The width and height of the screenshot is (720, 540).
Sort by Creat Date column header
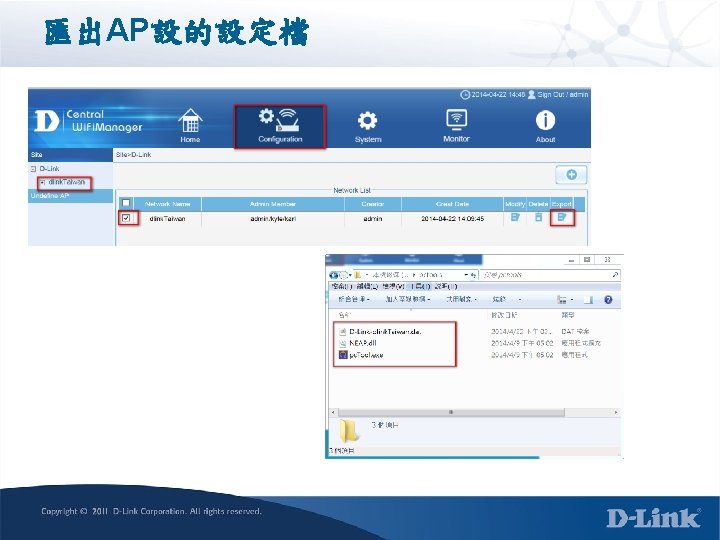452,204
